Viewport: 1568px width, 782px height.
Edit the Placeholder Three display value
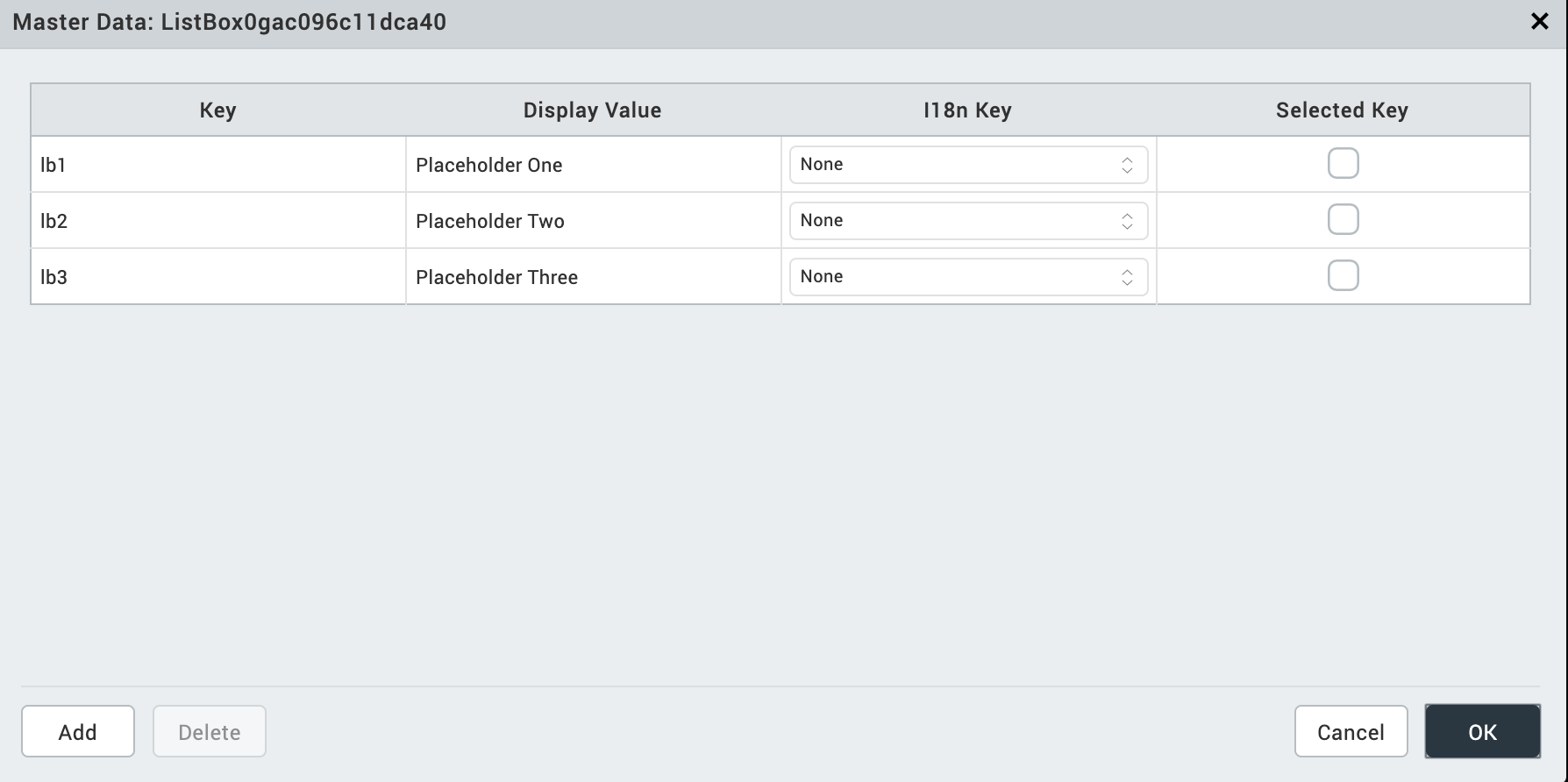point(593,277)
